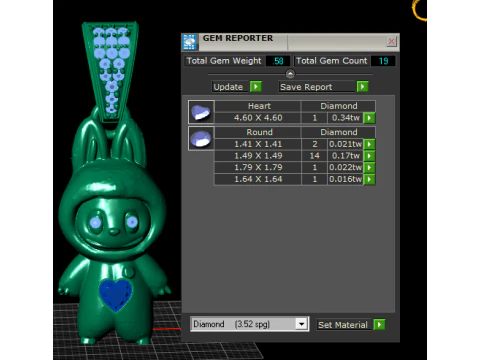Click green arrow next to Update
Viewport: 480px width, 360px height.
point(256,87)
